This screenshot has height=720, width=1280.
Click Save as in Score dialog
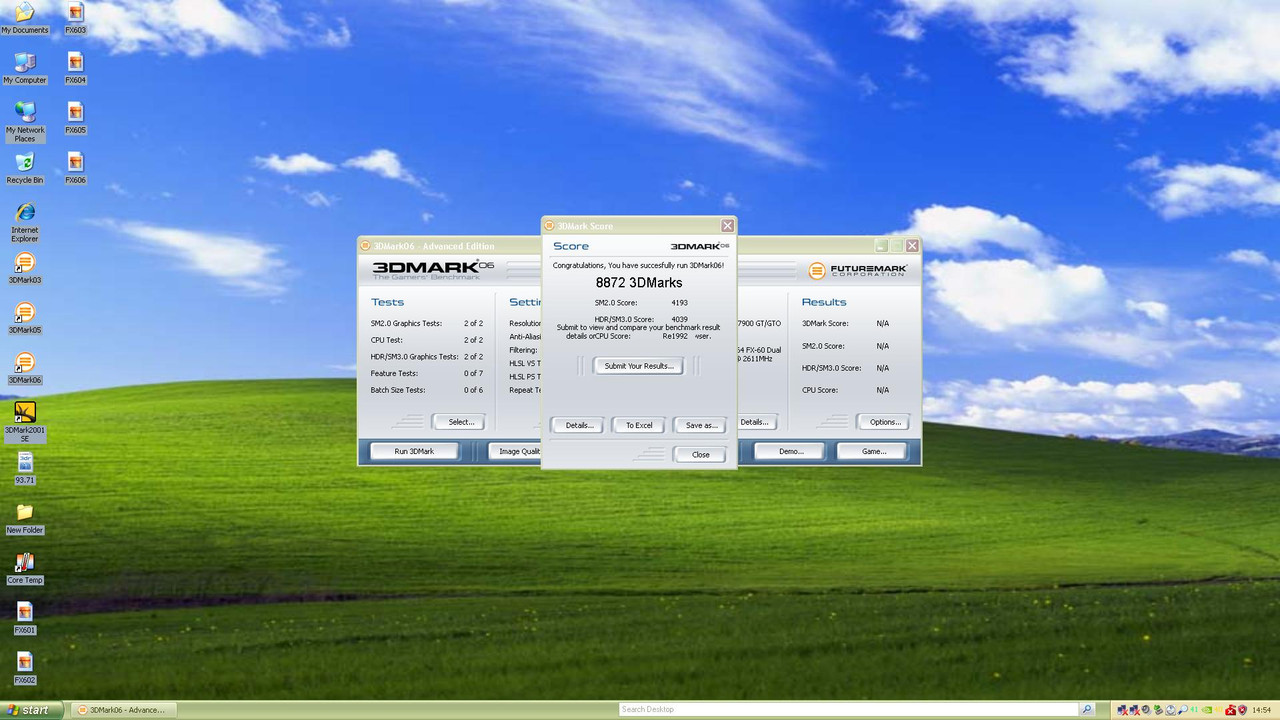coord(700,425)
